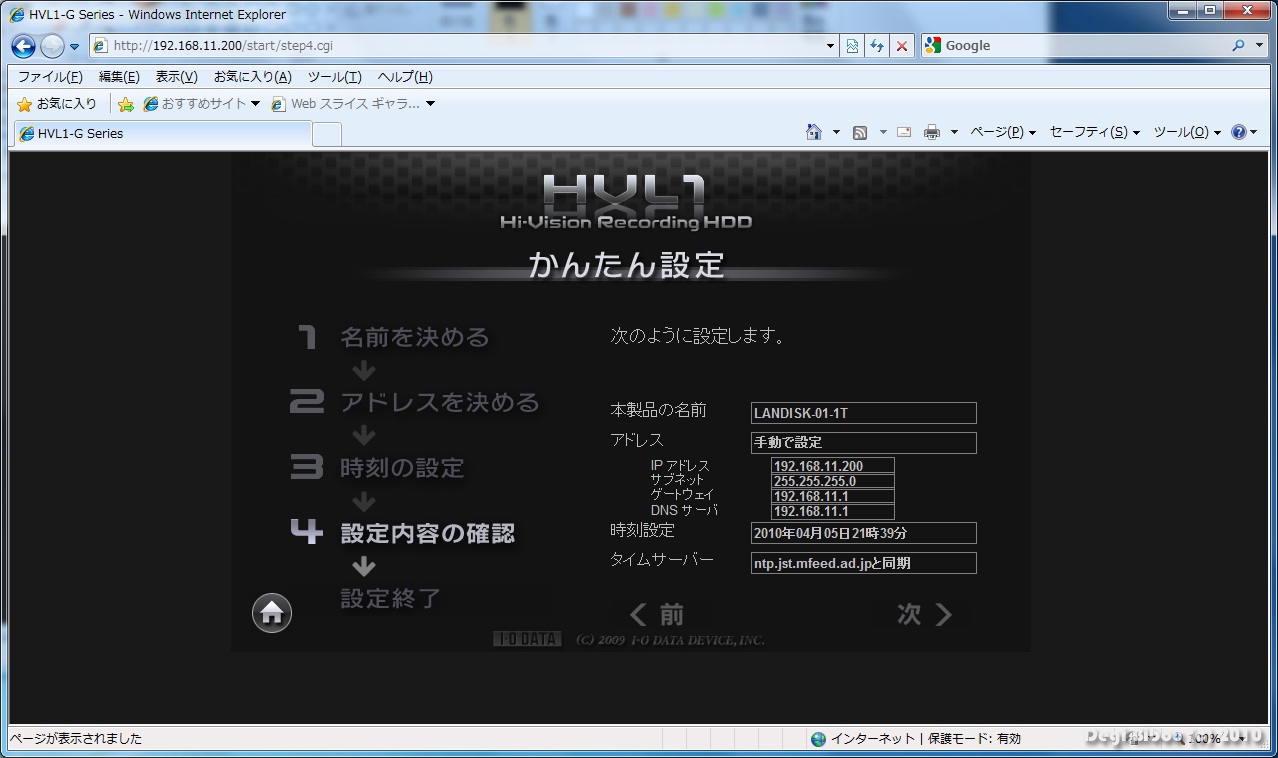Open the お気に入り favorites center star button
The width and height of the screenshot is (1278, 758).
57,104
